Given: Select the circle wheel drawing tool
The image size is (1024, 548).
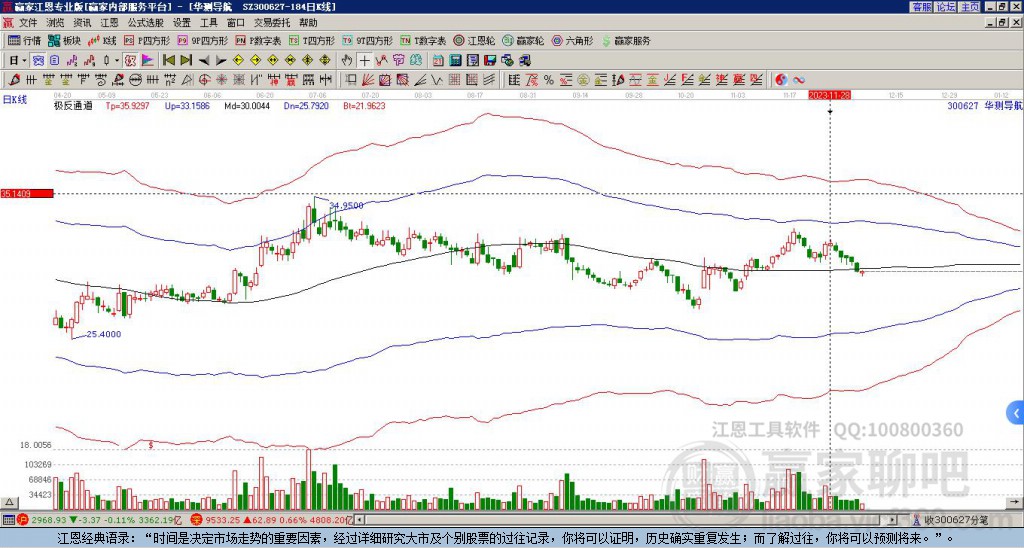Looking at the screenshot, I should [x=135, y=80].
